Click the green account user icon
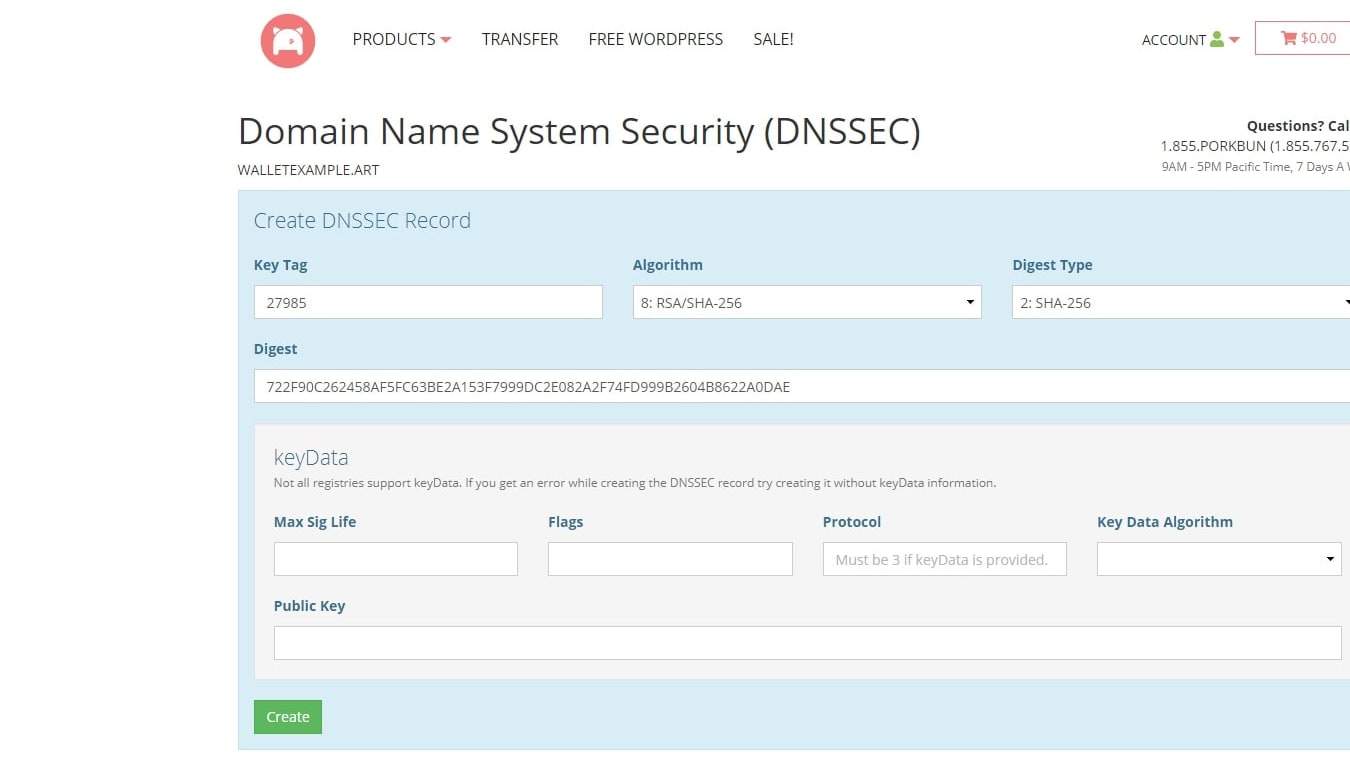This screenshot has height=760, width=1350. [x=1217, y=39]
